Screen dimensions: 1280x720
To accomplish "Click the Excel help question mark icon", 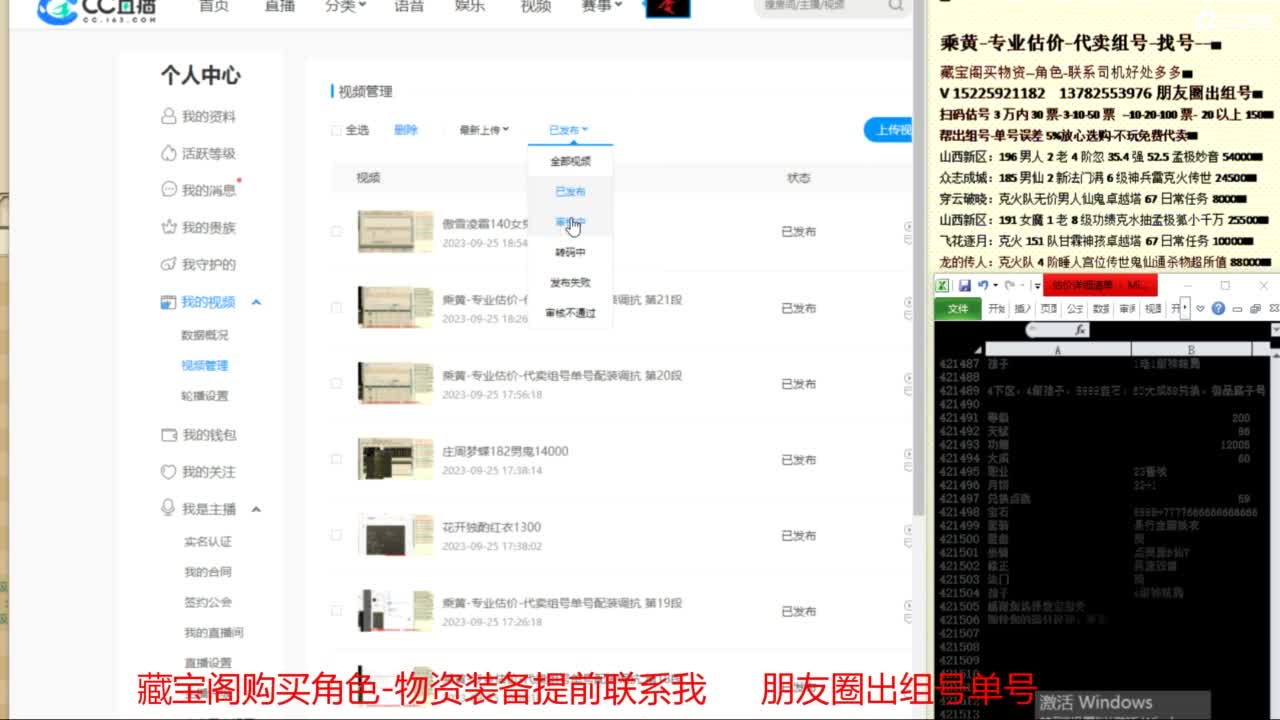I will tap(1218, 308).
